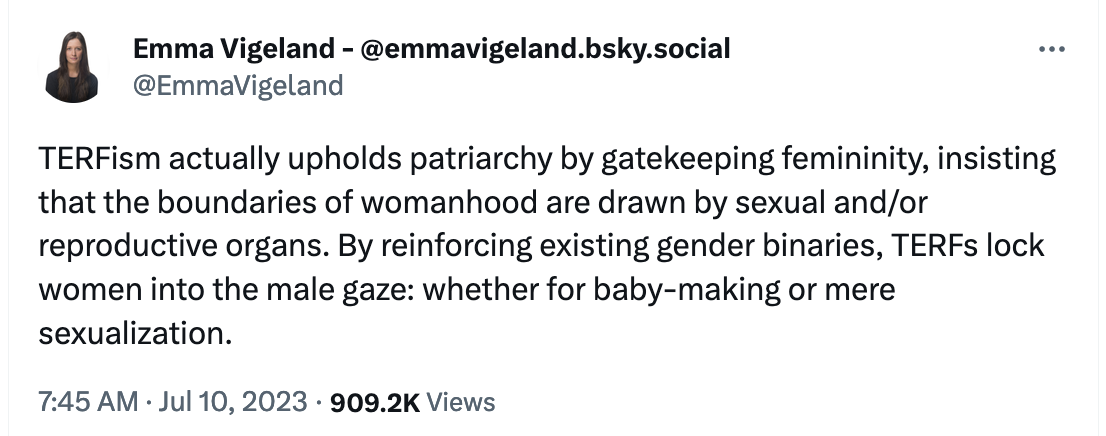The width and height of the screenshot is (1106, 436).
Task: Click the 909.2K view count
Action: pos(375,402)
